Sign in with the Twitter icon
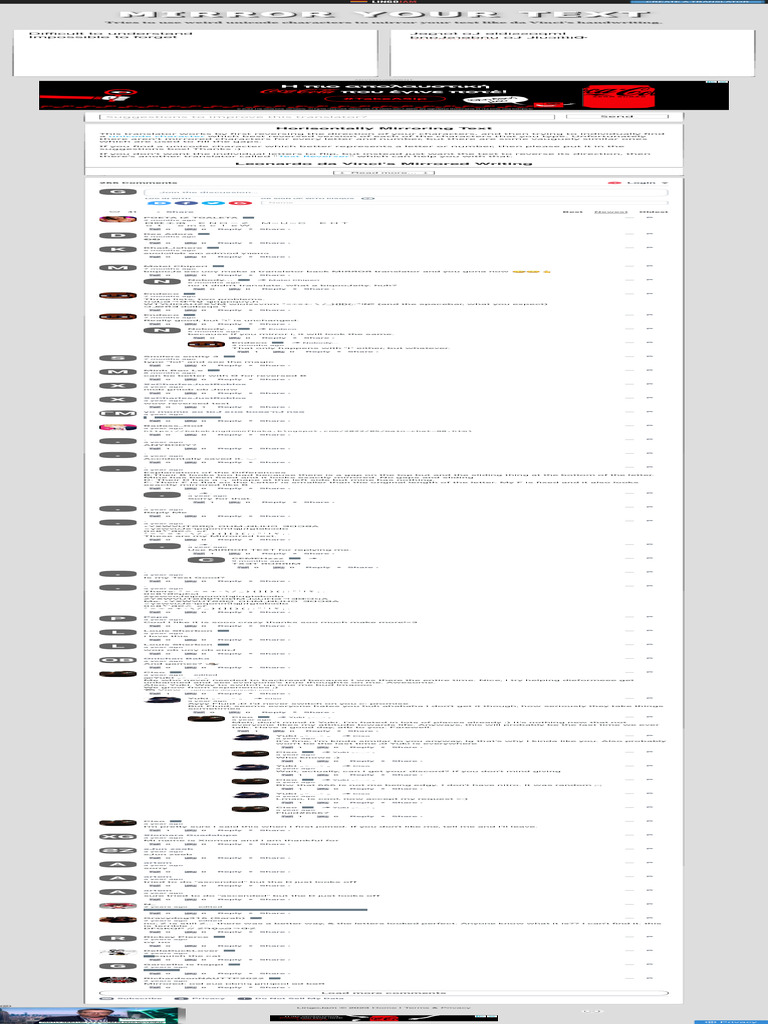 click(214, 203)
